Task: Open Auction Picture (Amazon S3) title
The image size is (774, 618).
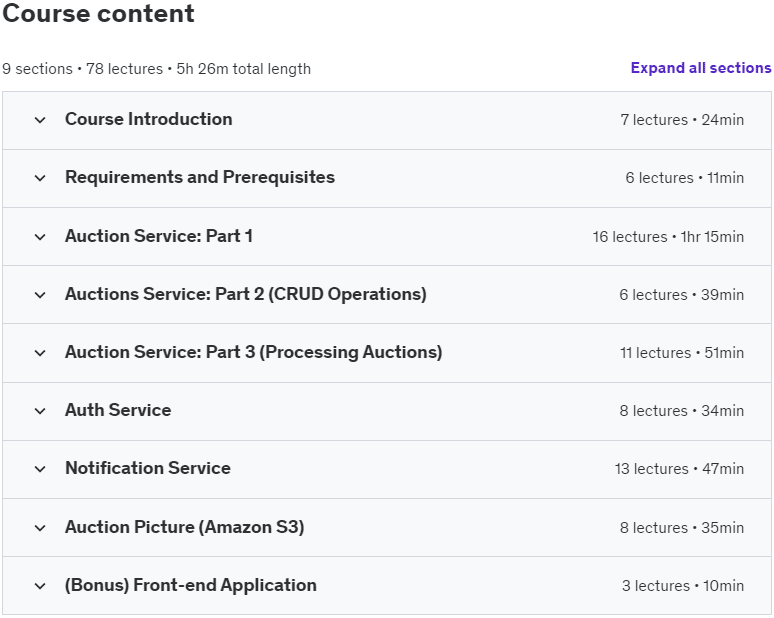Action: [x=185, y=527]
